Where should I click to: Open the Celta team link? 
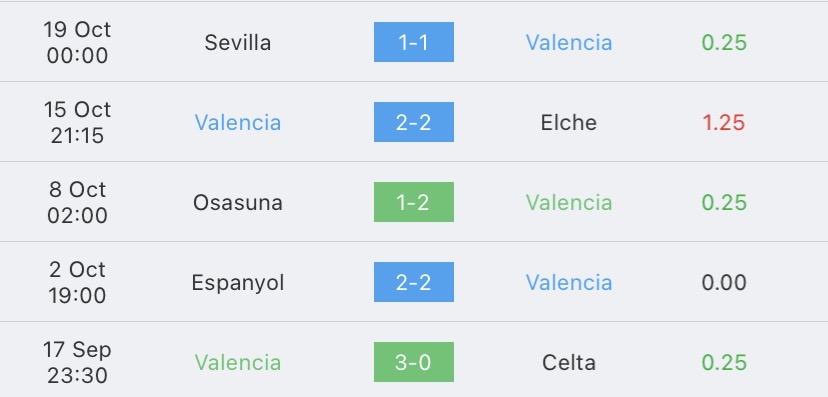569,362
